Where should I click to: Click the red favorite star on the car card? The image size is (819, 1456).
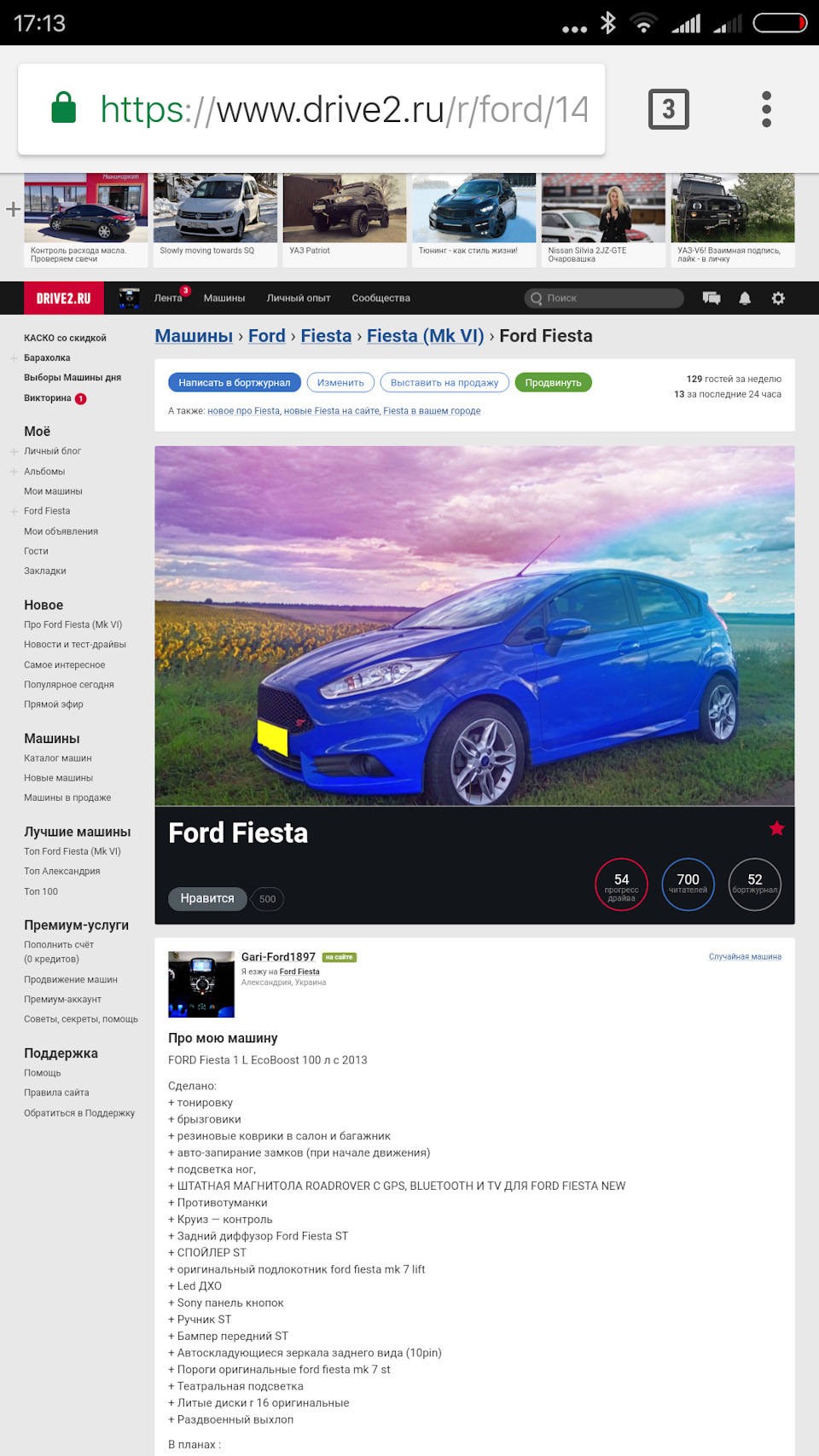pos(776,828)
